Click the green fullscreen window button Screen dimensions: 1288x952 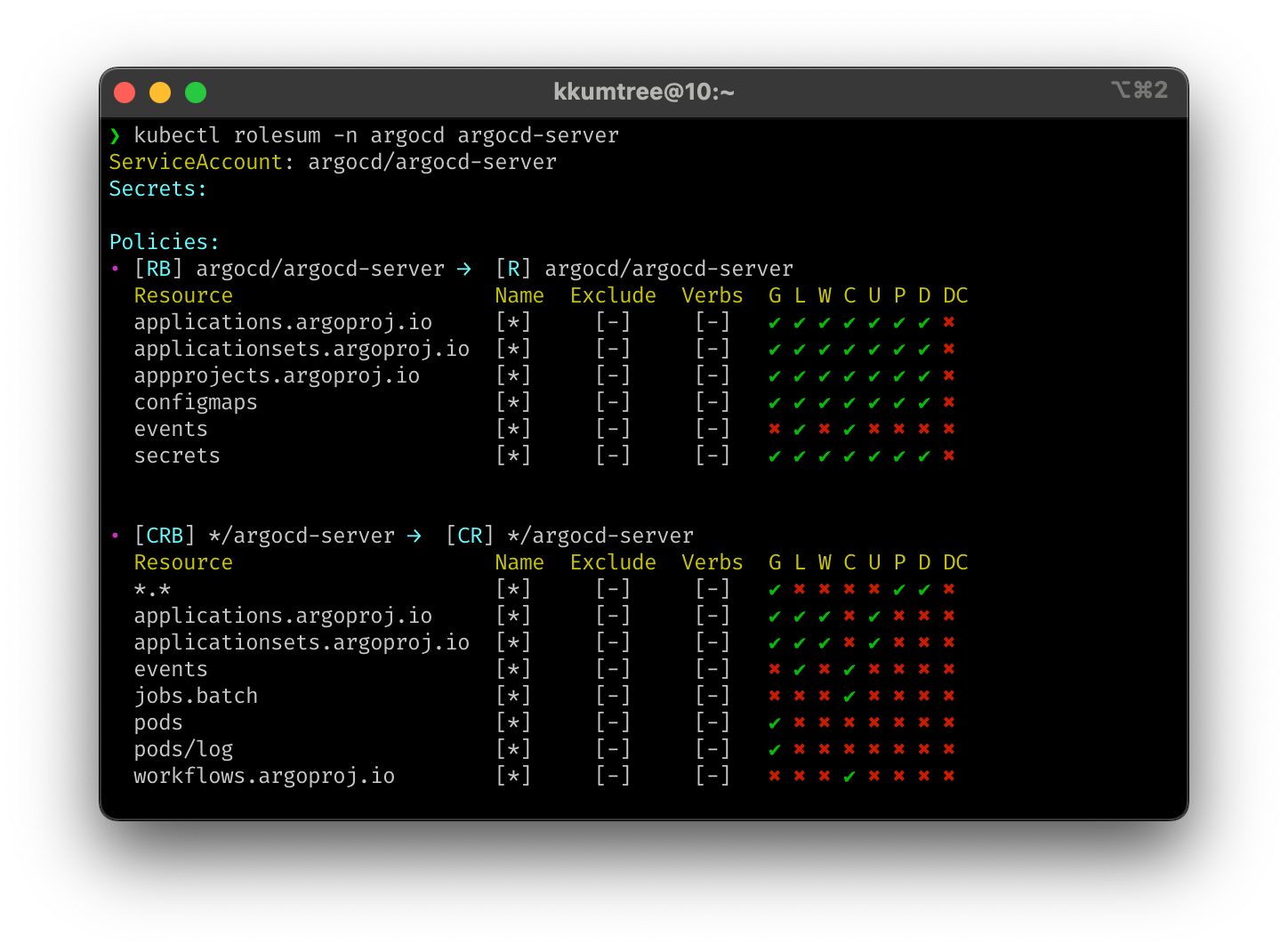pyautogui.click(x=196, y=93)
